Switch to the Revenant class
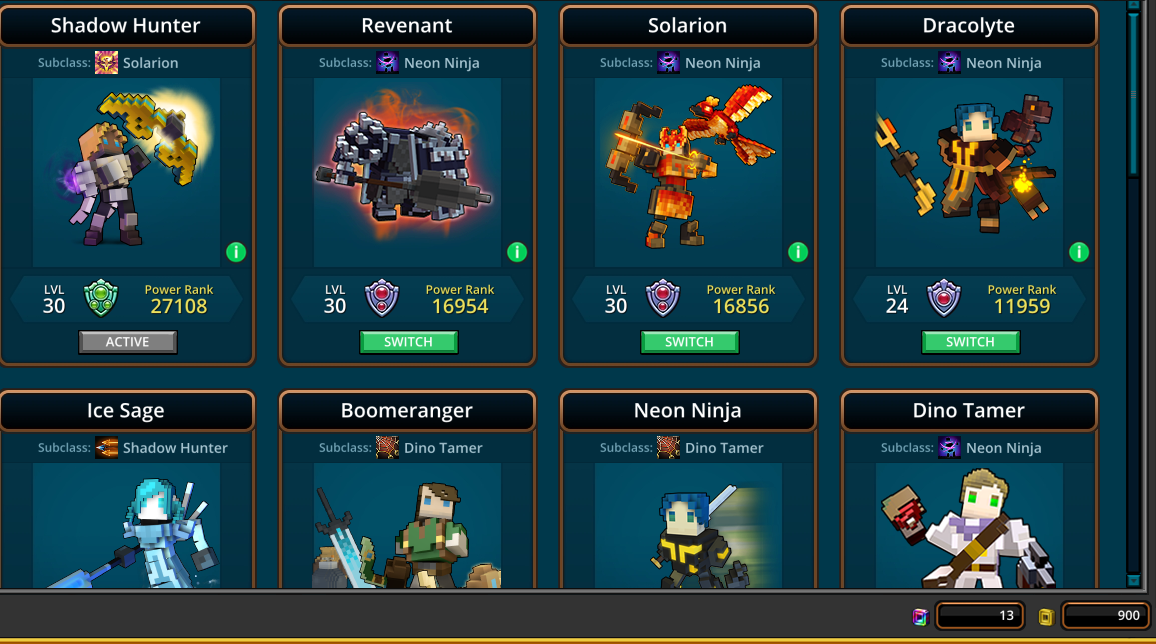Image resolution: width=1156 pixels, height=644 pixels. [x=408, y=342]
